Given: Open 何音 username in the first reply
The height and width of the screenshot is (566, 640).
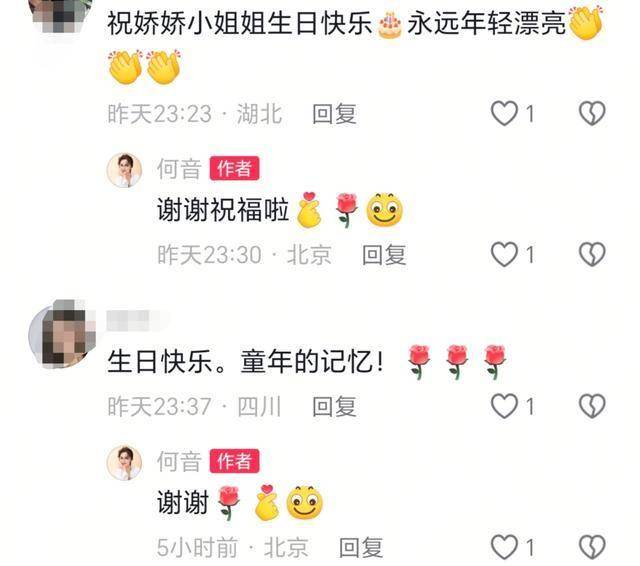Looking at the screenshot, I should click(x=180, y=169).
